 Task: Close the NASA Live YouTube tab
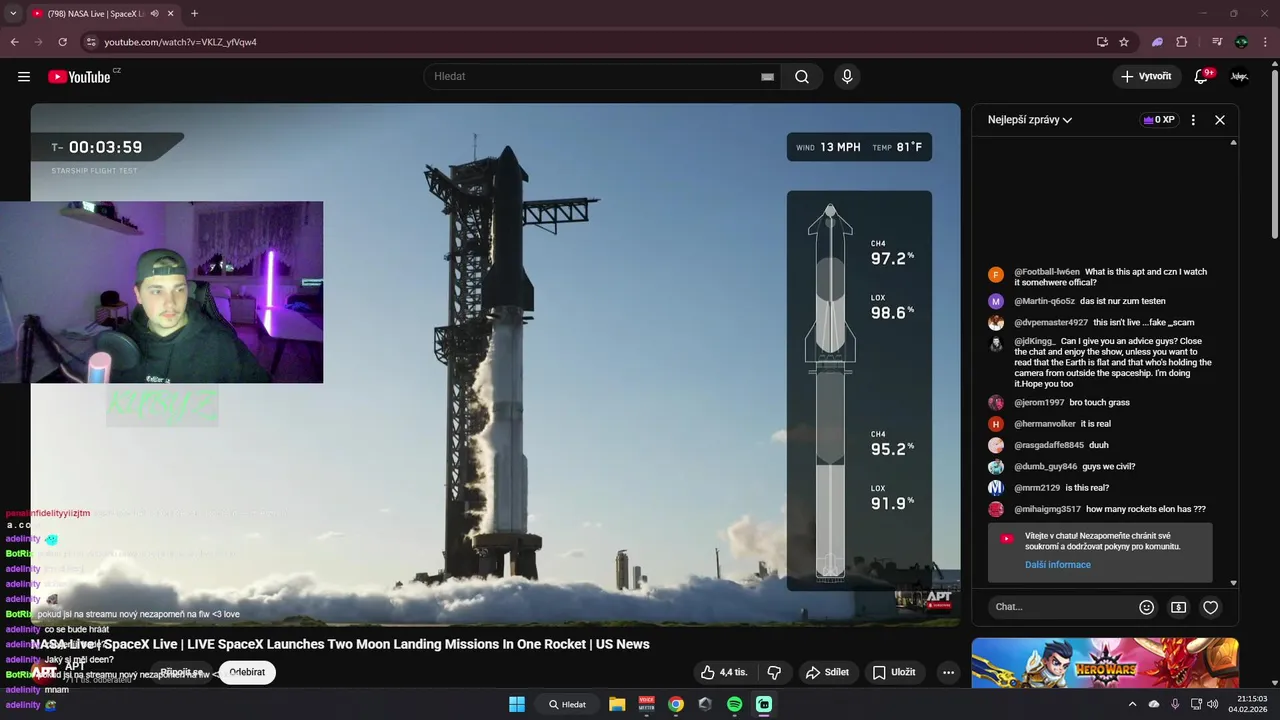pyautogui.click(x=171, y=14)
